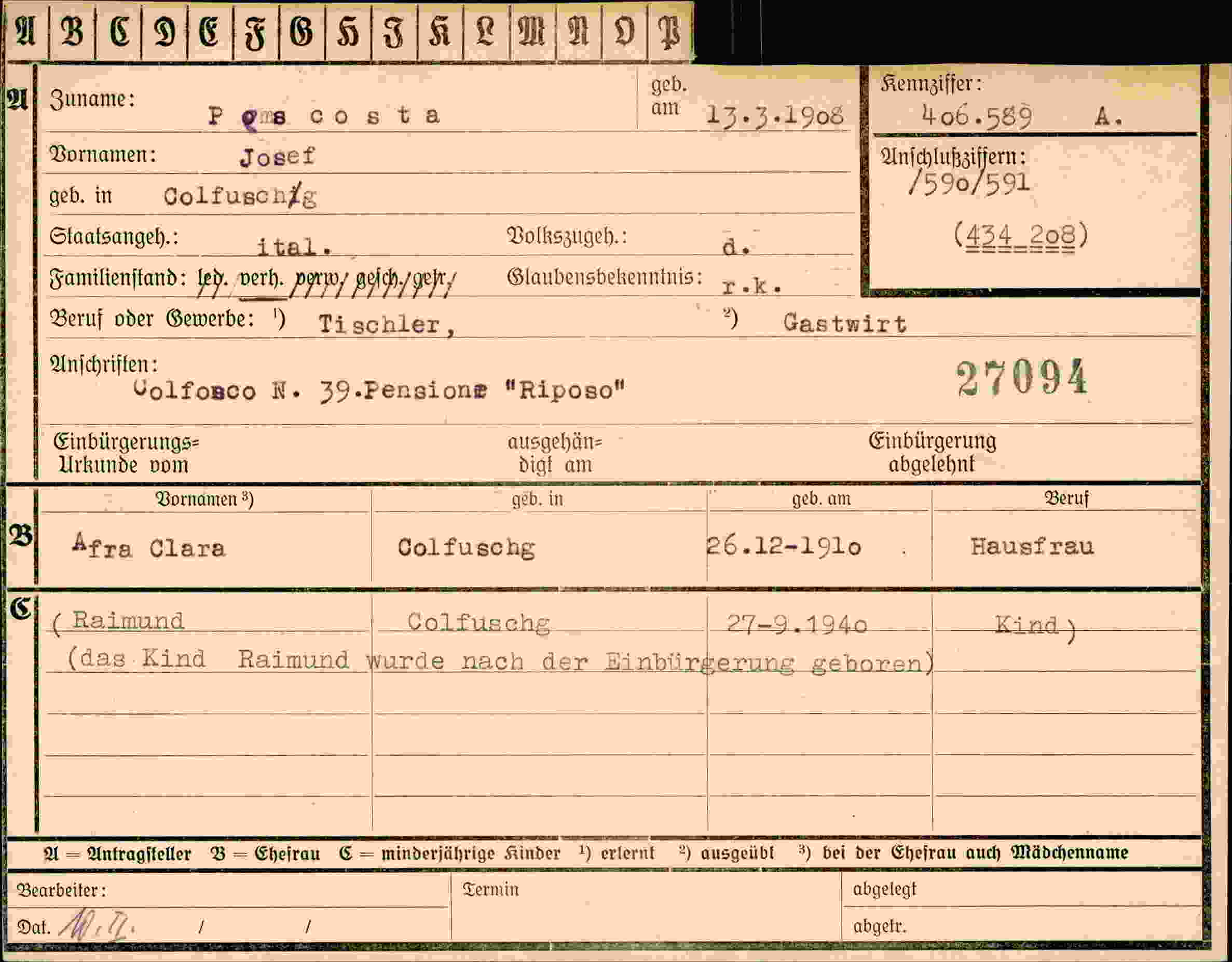Click "Colfuschg" in the struck-through Raimund row

[478, 623]
